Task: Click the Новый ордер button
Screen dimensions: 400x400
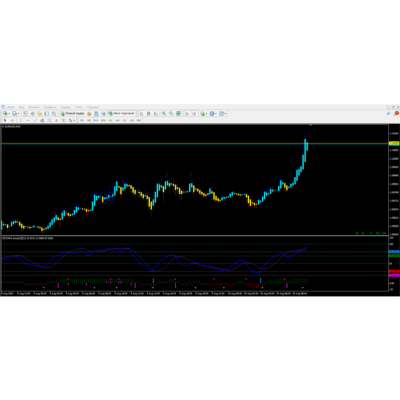Action: [x=73, y=114]
